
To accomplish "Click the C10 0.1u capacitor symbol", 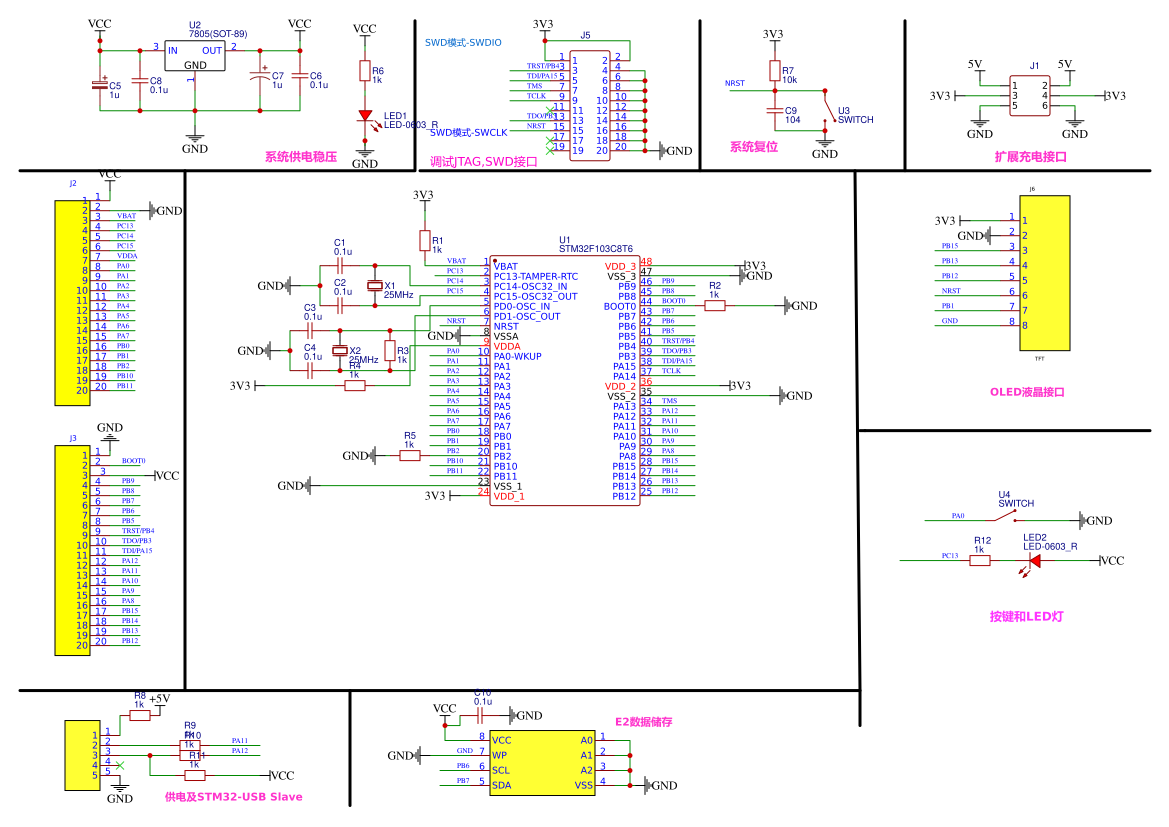I will (481, 715).
